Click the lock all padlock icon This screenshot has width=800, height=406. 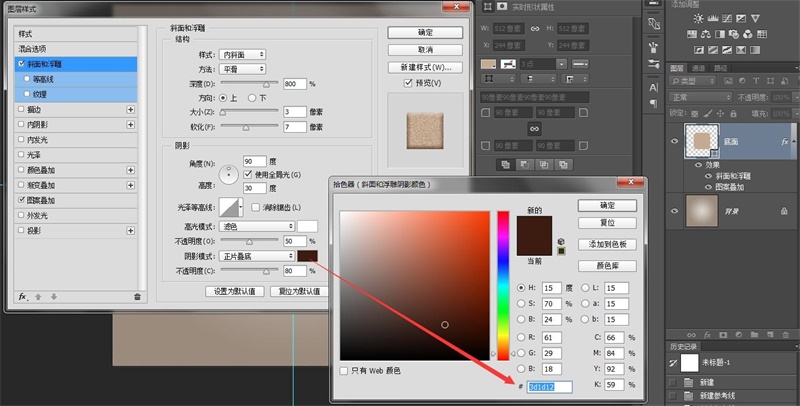click(x=733, y=113)
